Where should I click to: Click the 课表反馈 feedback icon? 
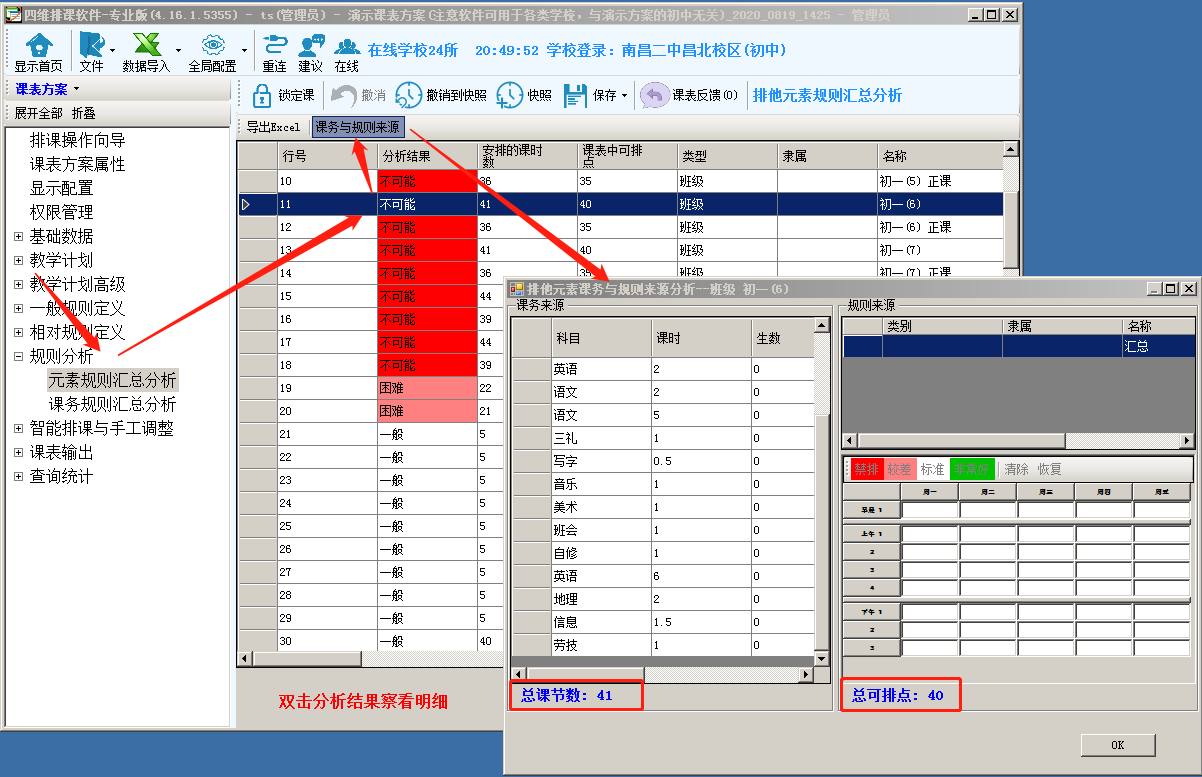(655, 95)
